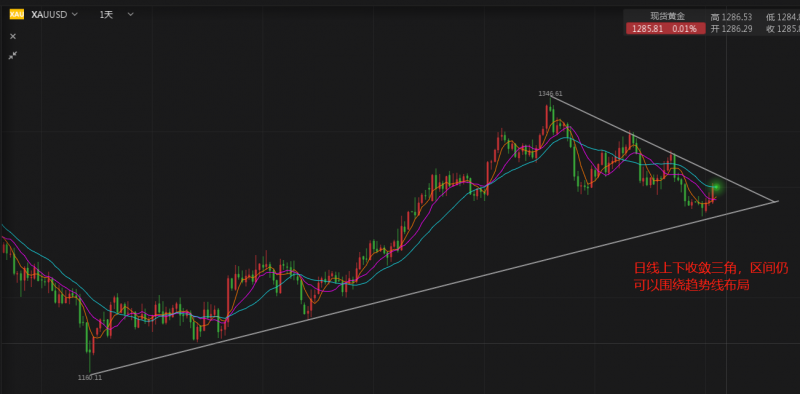800x394 pixels.
Task: Select the XAUUSD symbol name
Action: coord(49,14)
